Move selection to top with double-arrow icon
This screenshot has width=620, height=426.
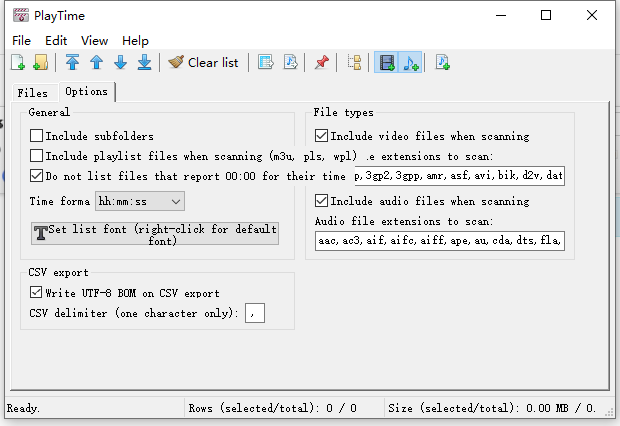[72, 62]
